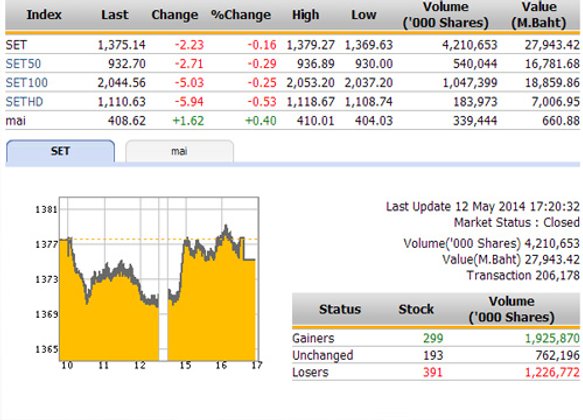Select mai value 660.88
The width and height of the screenshot is (583, 420).
click(x=561, y=121)
